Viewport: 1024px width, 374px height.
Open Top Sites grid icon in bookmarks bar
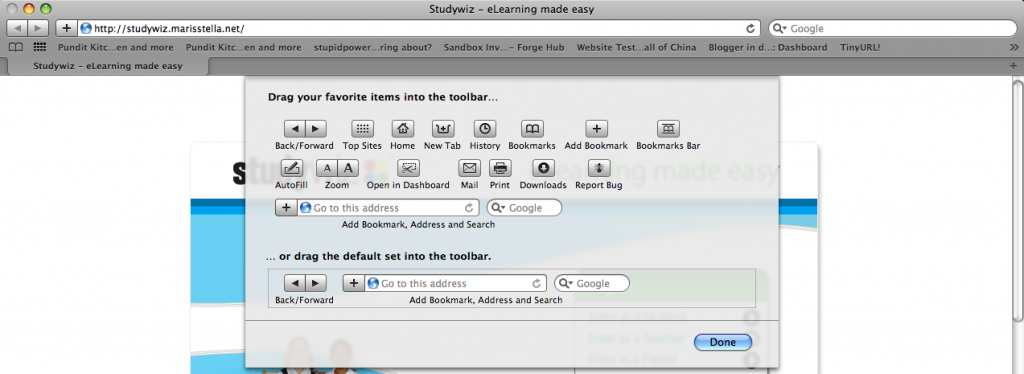[40, 47]
